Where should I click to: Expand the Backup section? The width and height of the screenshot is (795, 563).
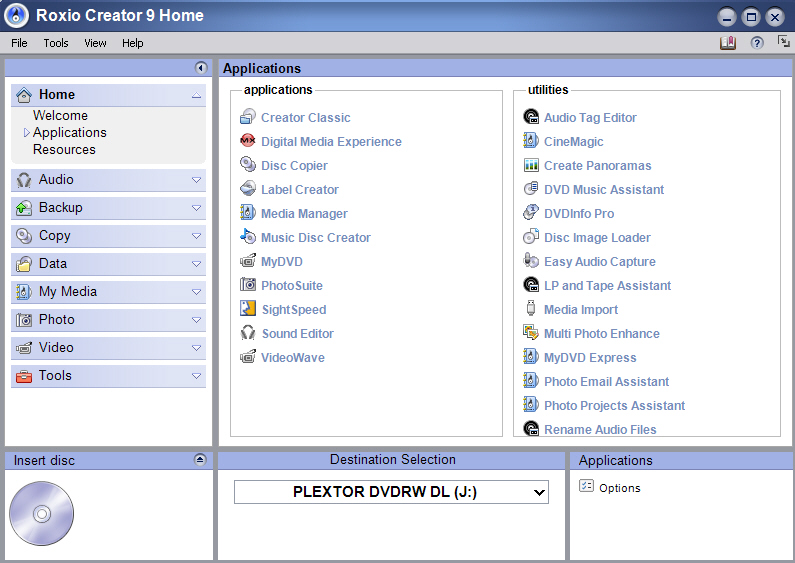(196, 208)
